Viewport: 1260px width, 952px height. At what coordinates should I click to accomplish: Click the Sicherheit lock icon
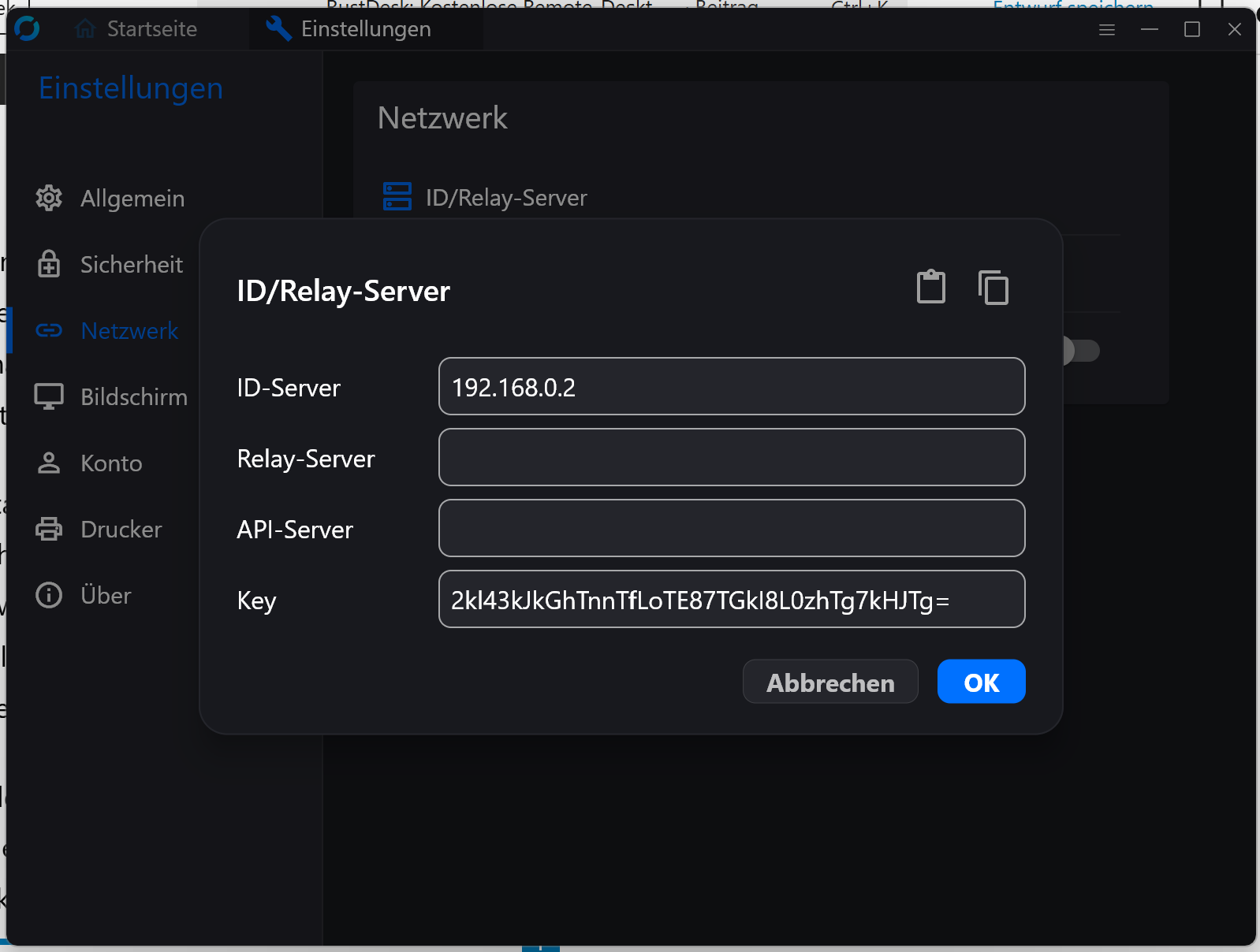click(x=49, y=265)
